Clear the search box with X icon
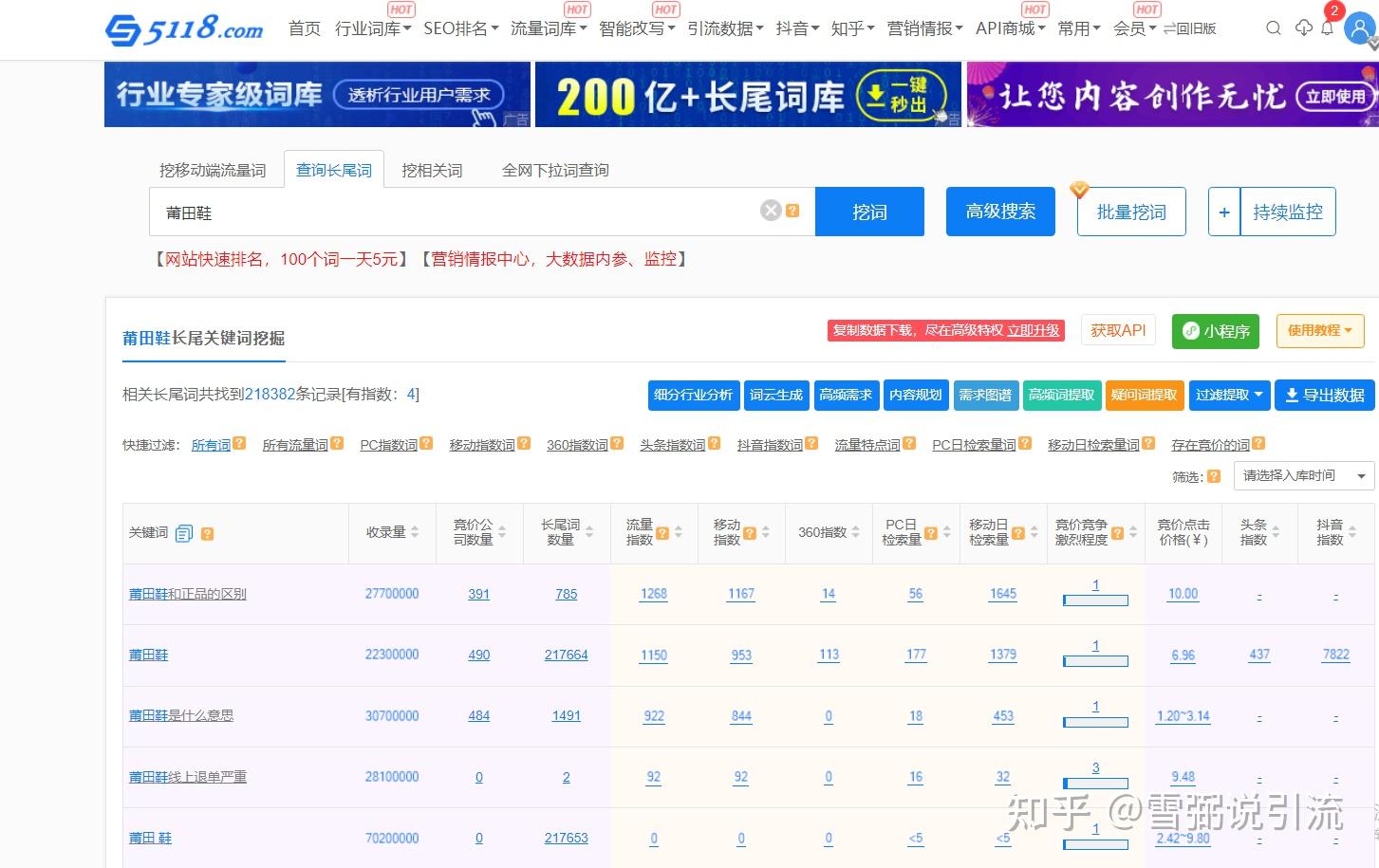The height and width of the screenshot is (868, 1379). pyautogui.click(x=771, y=211)
